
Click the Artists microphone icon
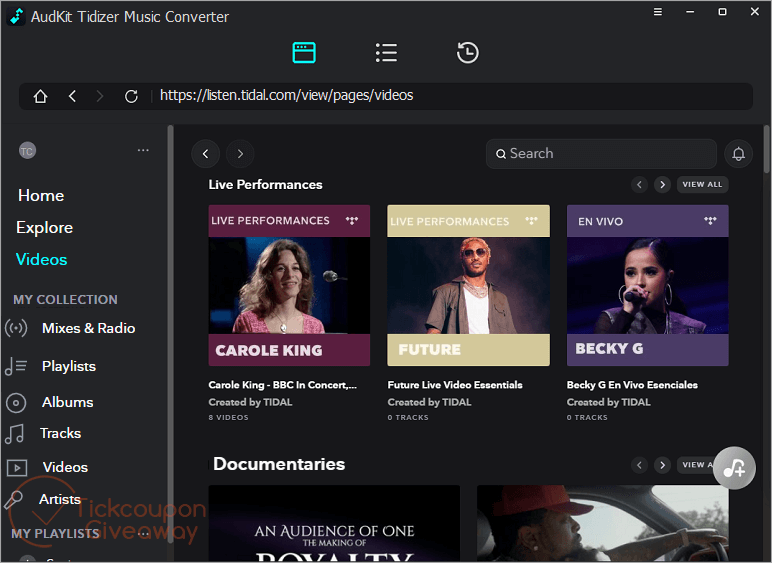[13, 500]
